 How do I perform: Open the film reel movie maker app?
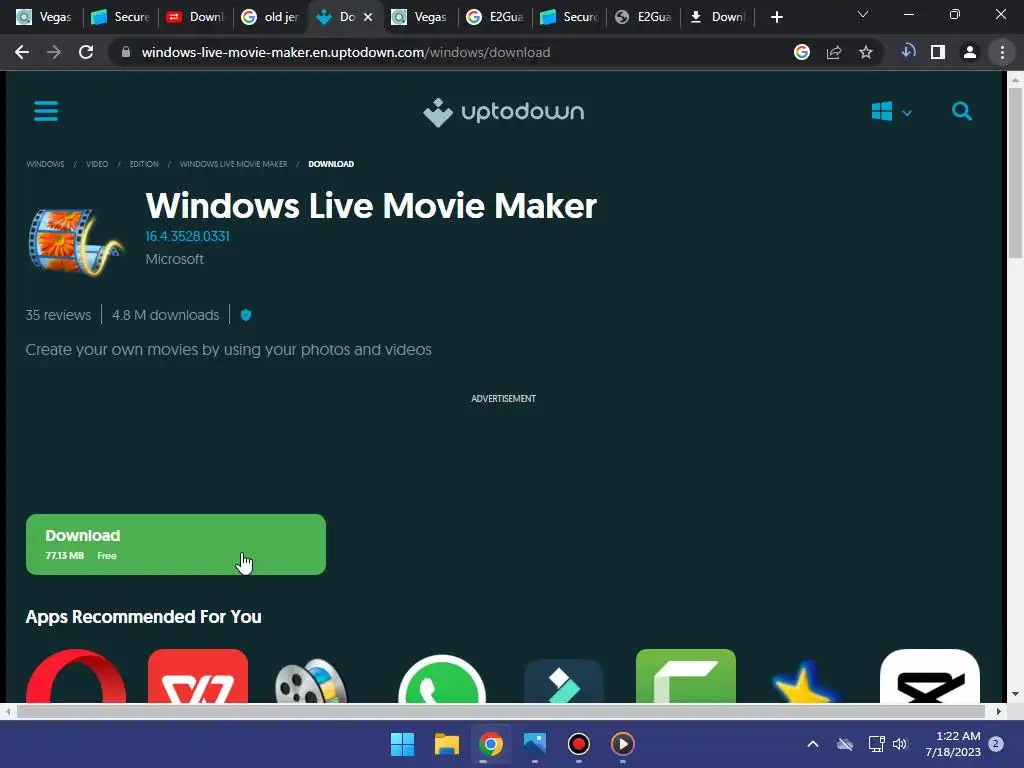311,679
